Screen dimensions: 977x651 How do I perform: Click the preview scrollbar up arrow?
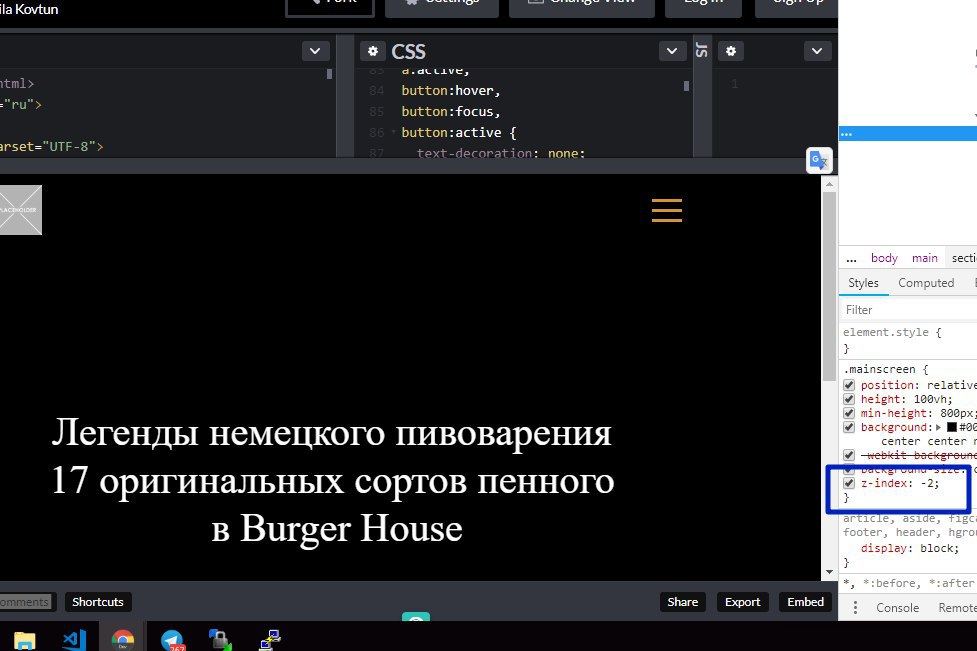(x=829, y=184)
